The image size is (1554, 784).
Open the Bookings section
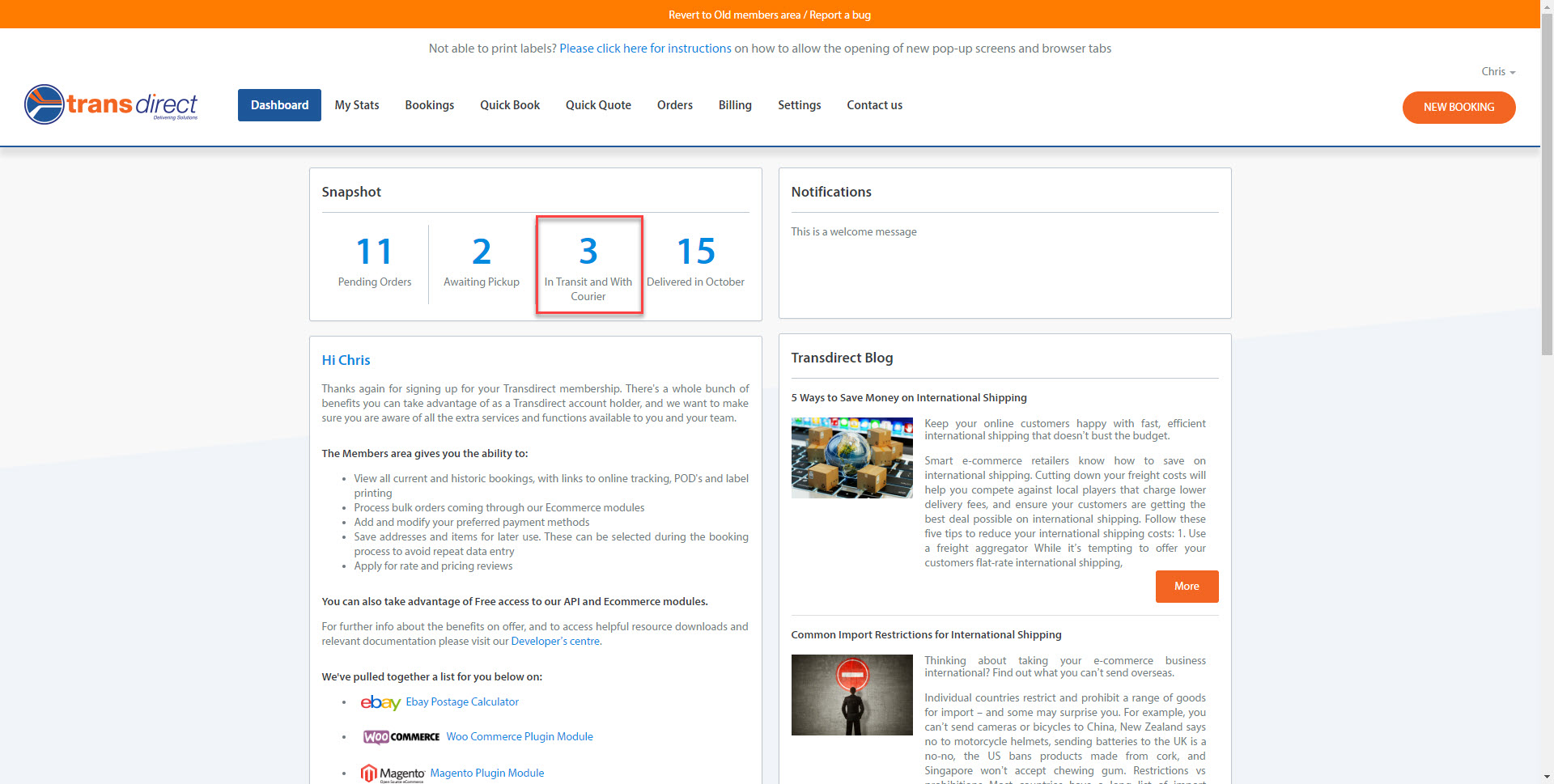pyautogui.click(x=429, y=104)
